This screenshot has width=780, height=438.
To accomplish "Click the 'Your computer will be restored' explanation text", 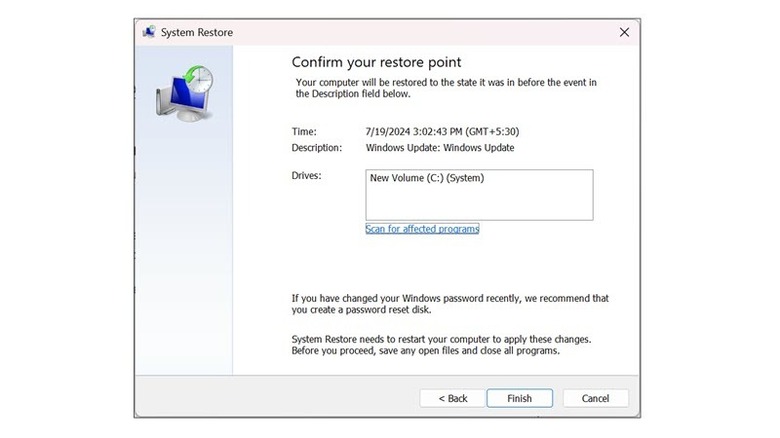I will [446, 88].
